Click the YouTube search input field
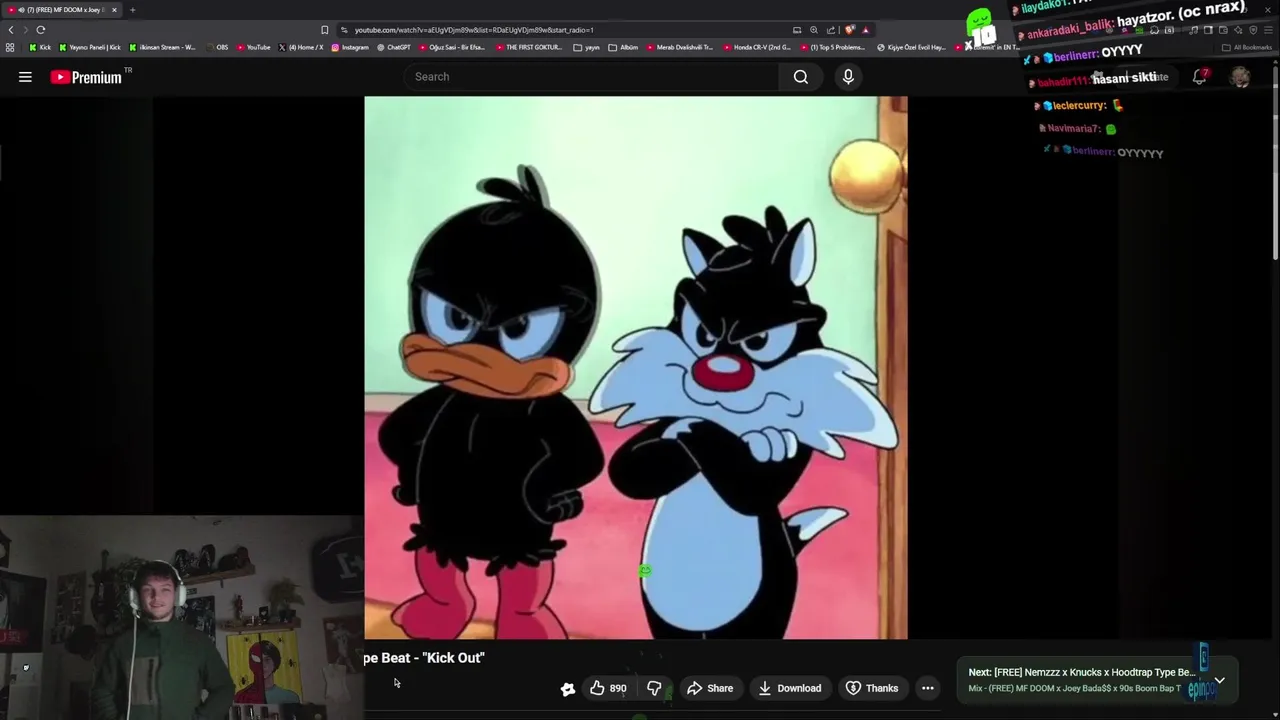 point(590,77)
